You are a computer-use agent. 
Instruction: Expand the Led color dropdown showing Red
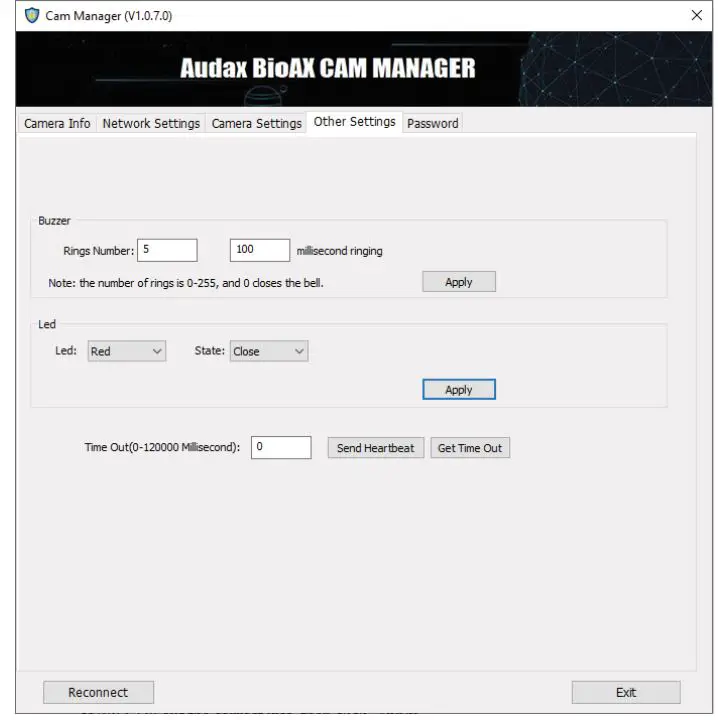click(x=127, y=351)
